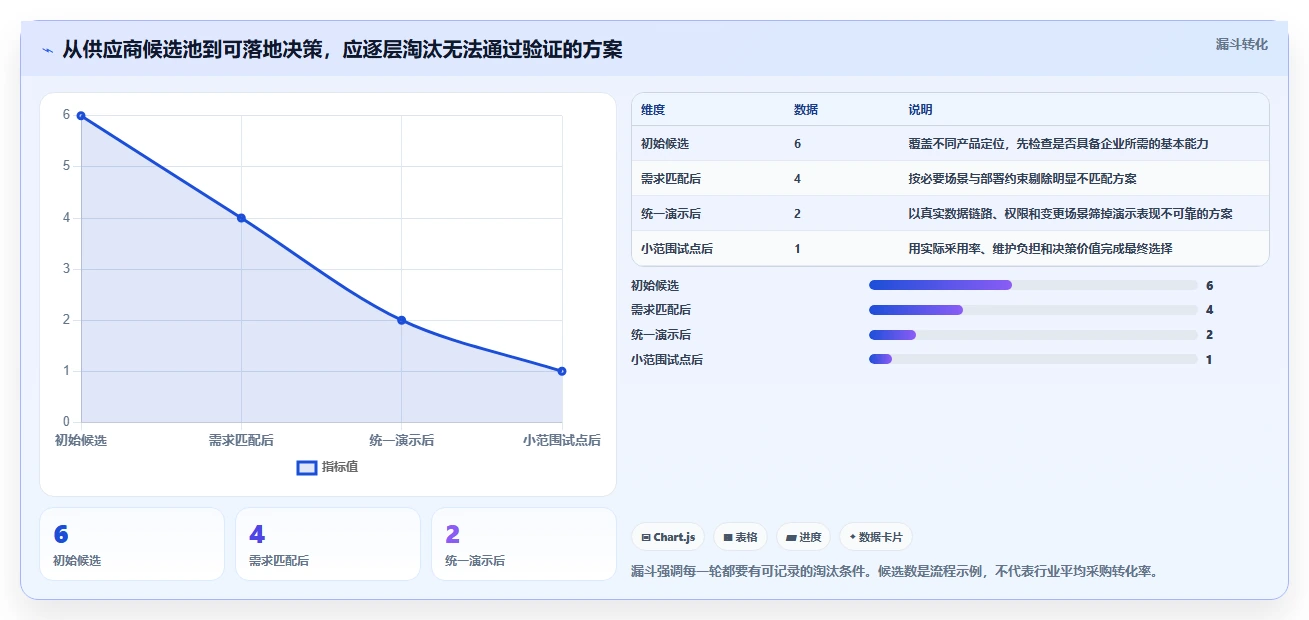
Task: Click the footnote starting 漏斗强调每一轮
Action: tap(895, 572)
